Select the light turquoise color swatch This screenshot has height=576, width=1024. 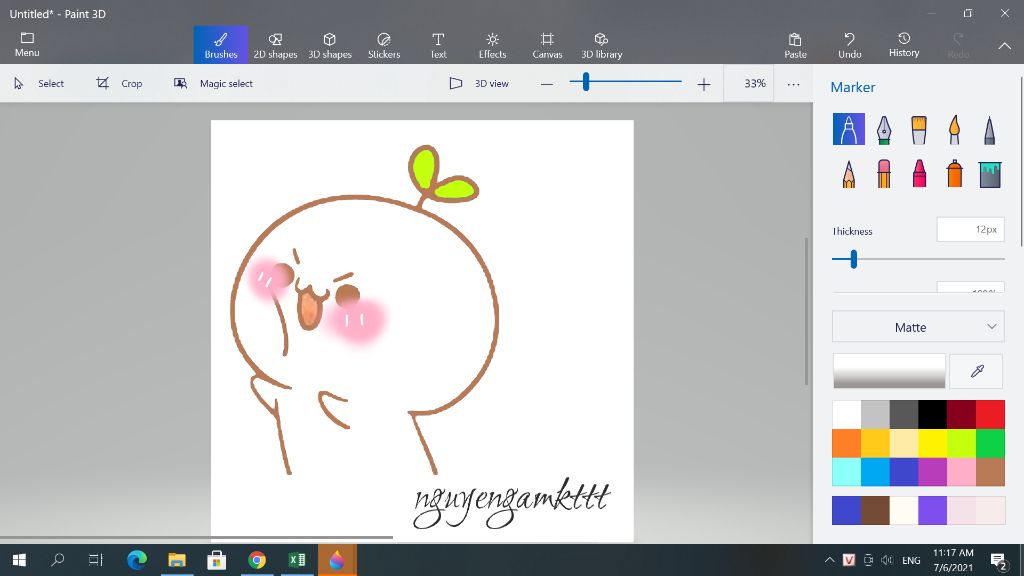(846, 472)
